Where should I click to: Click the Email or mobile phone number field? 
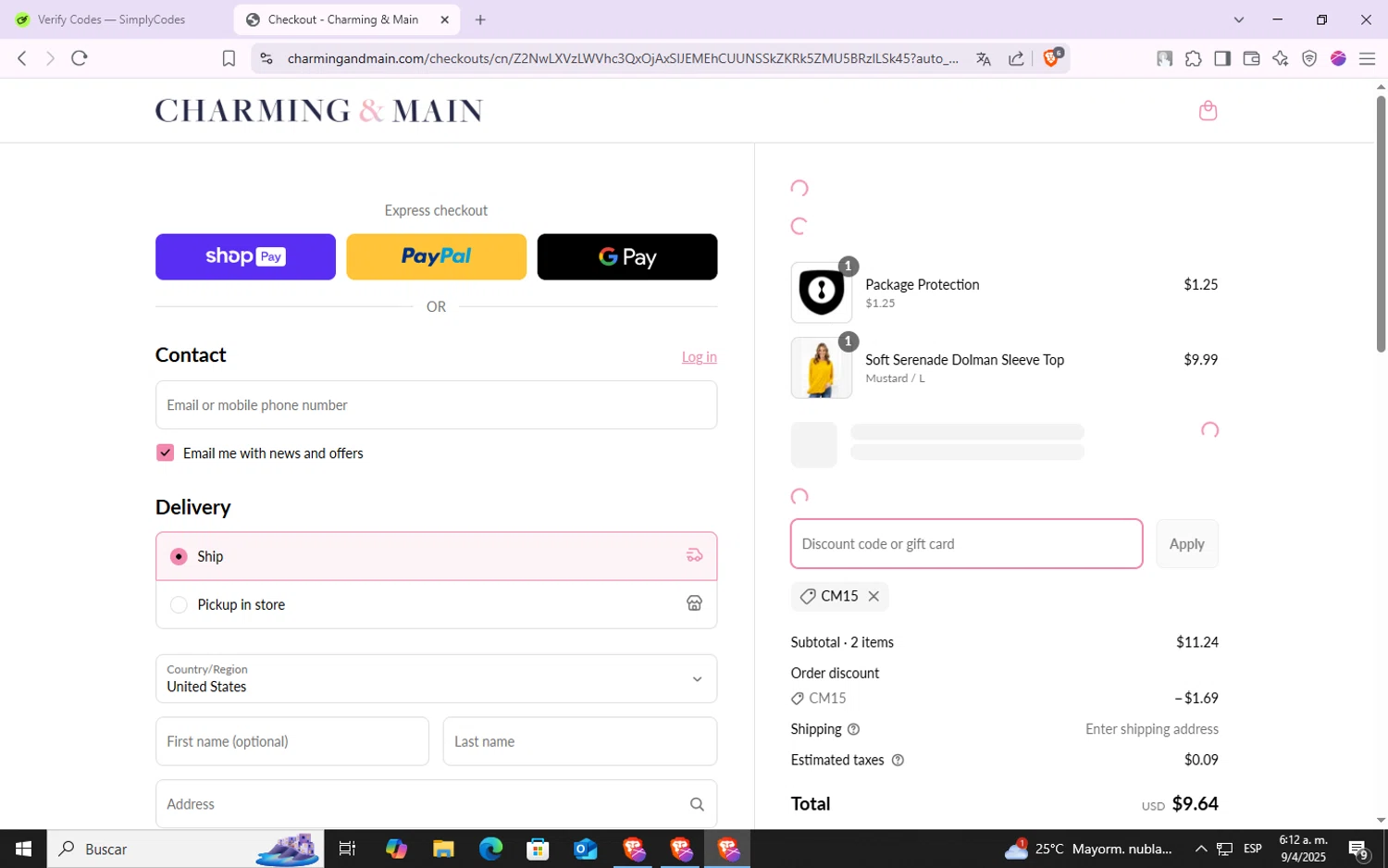pyautogui.click(x=436, y=405)
